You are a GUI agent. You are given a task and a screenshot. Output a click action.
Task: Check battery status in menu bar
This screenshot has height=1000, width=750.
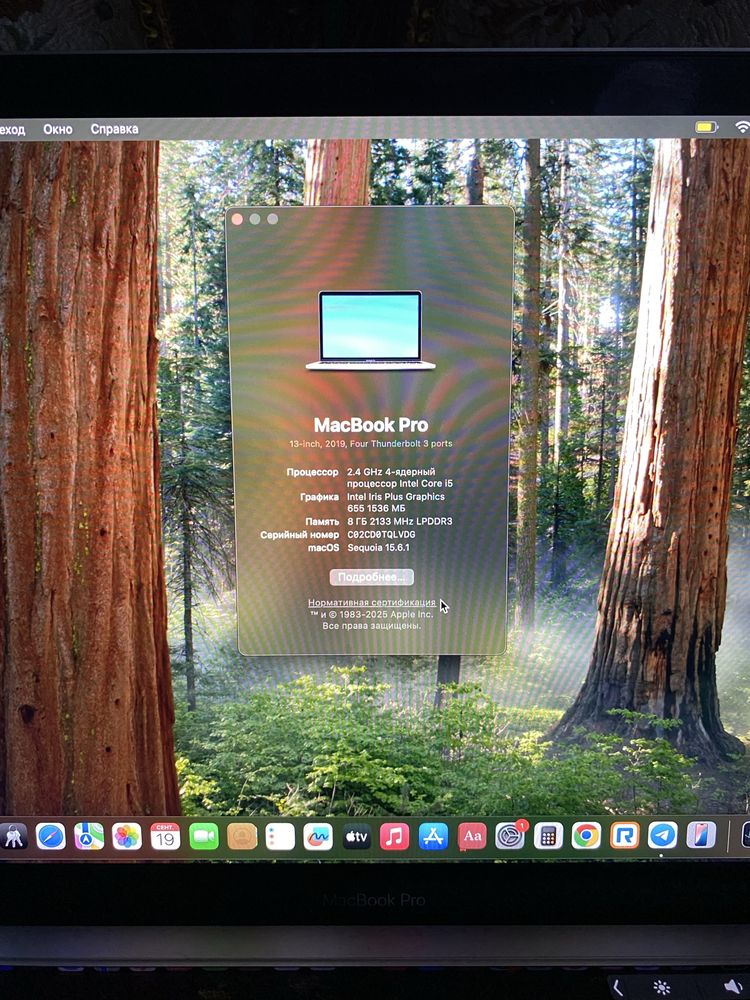pos(706,128)
